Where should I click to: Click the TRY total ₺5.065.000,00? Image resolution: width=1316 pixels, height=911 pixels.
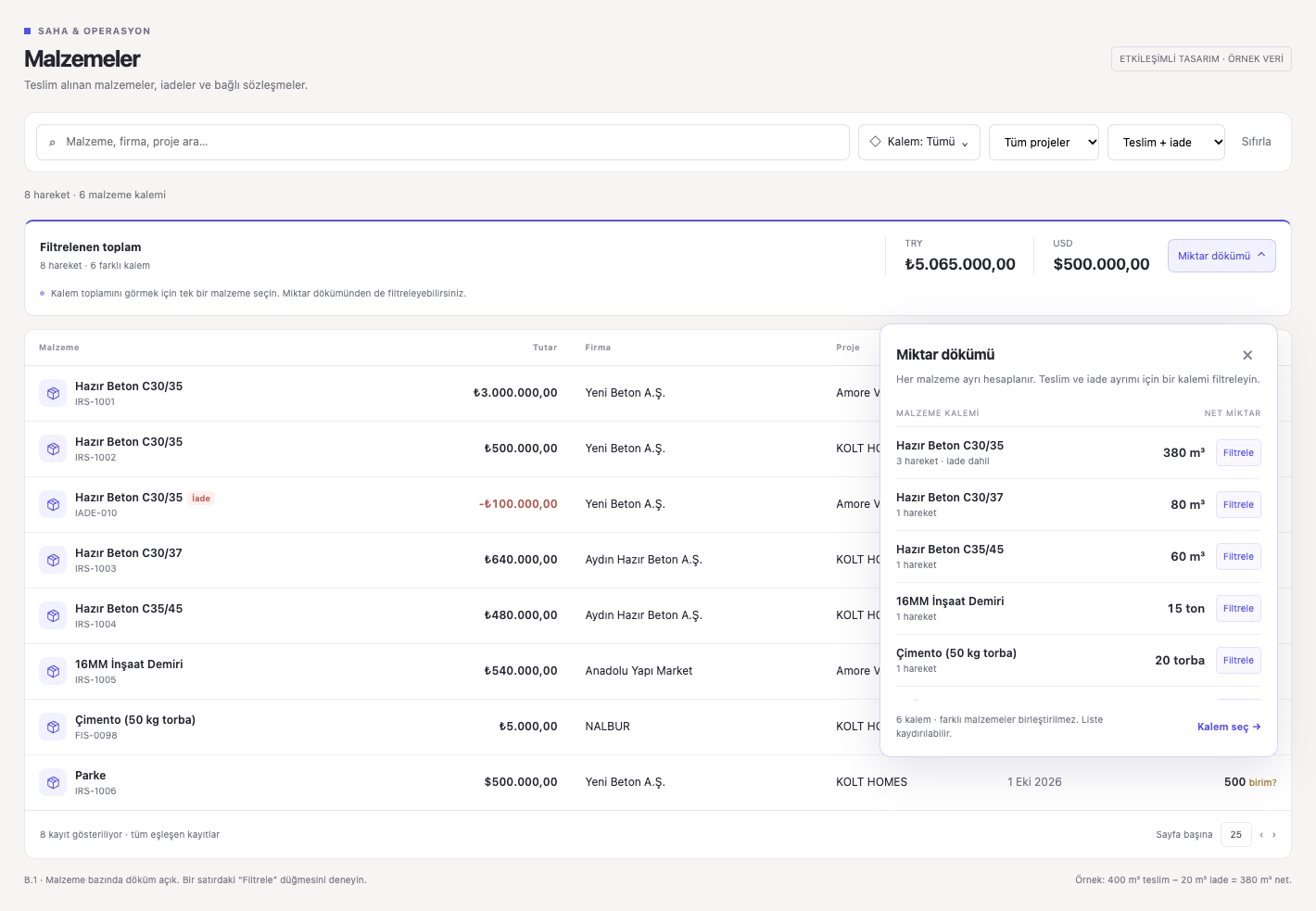pos(960,264)
